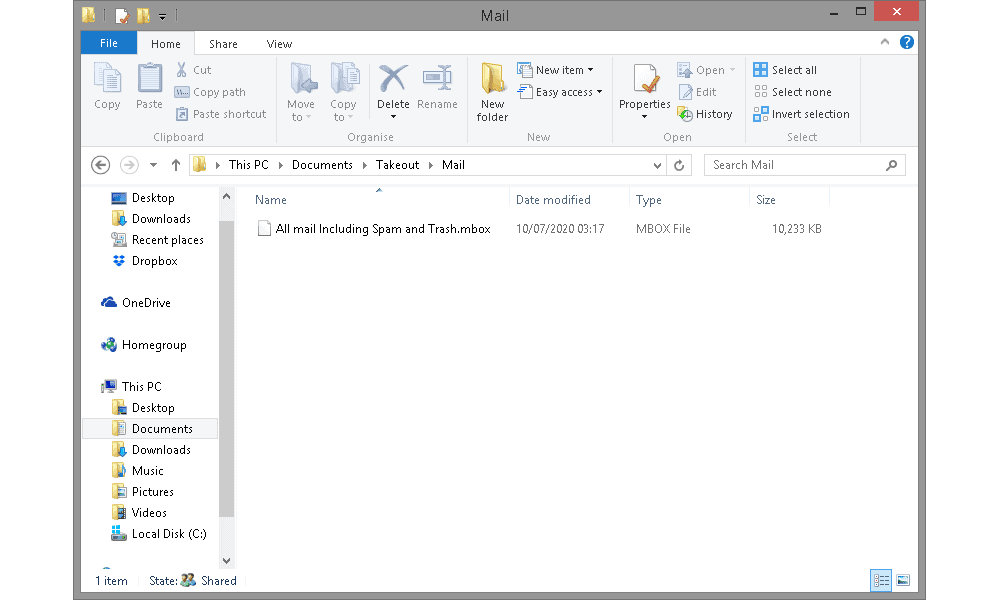This screenshot has width=1000, height=600.
Task: Sort by the Name column header
Action: point(271,200)
